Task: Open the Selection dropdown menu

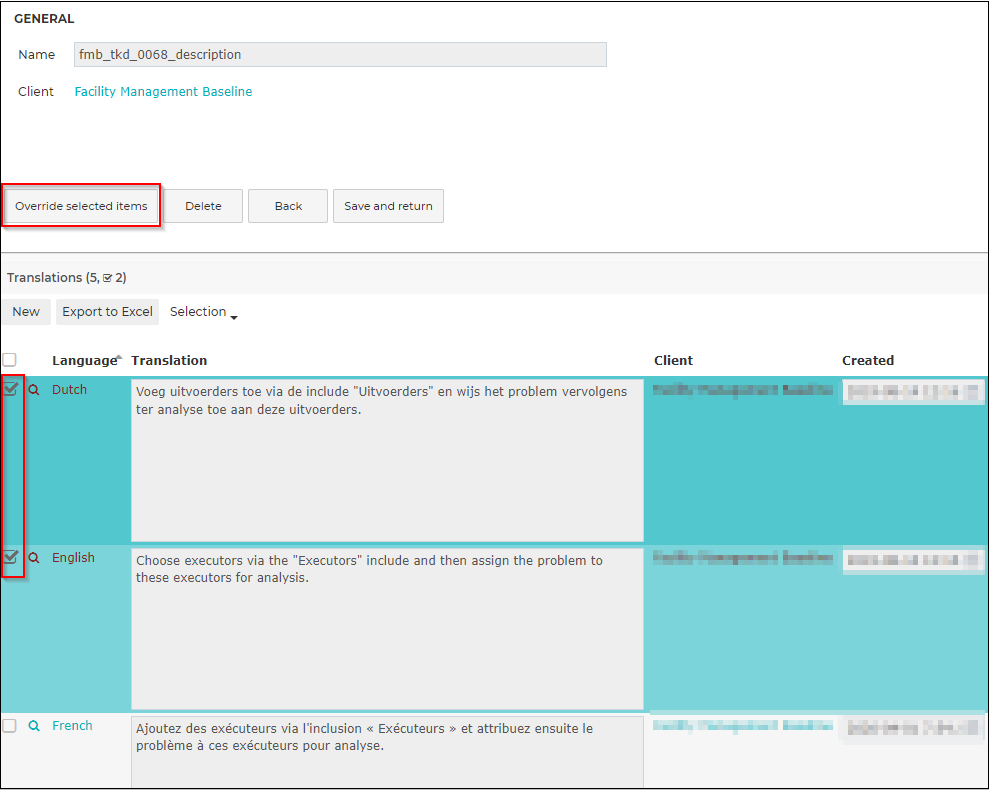Action: click(203, 312)
